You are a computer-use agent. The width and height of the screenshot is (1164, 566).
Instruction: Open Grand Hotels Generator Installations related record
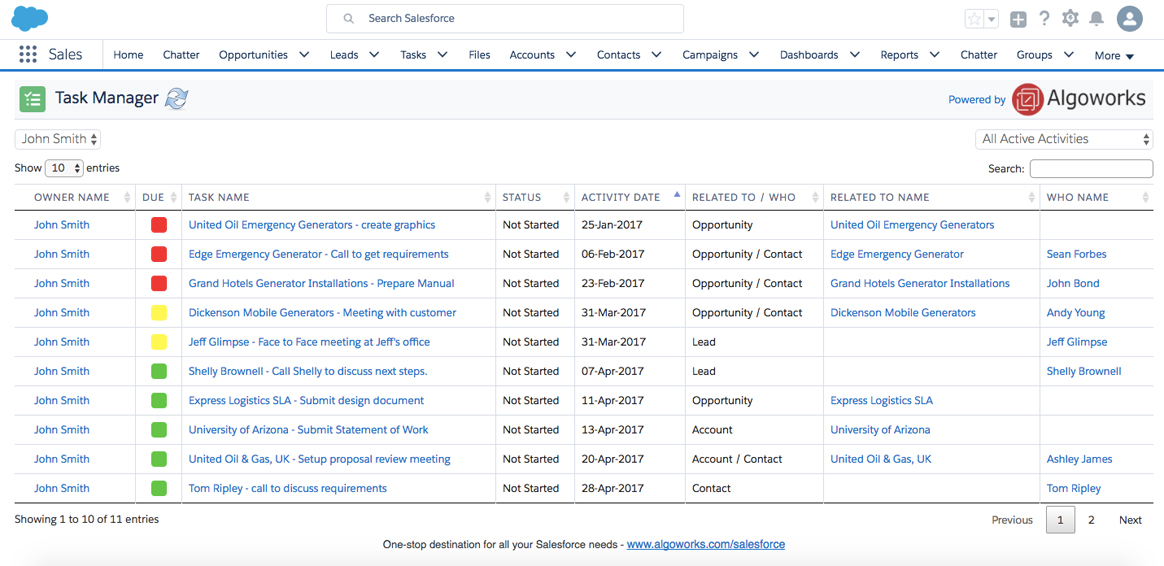click(x=920, y=284)
